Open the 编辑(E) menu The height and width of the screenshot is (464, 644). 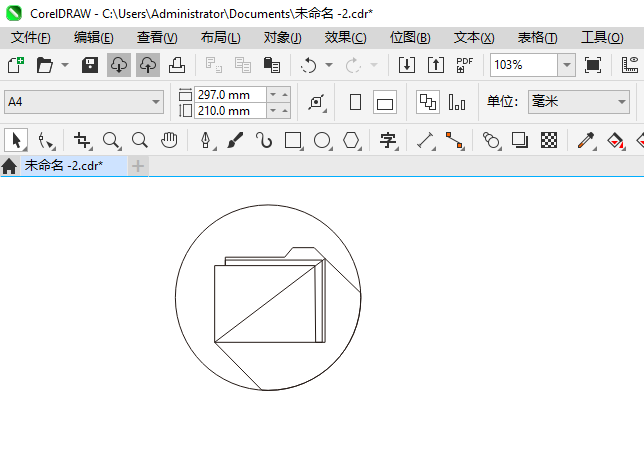pos(94,38)
